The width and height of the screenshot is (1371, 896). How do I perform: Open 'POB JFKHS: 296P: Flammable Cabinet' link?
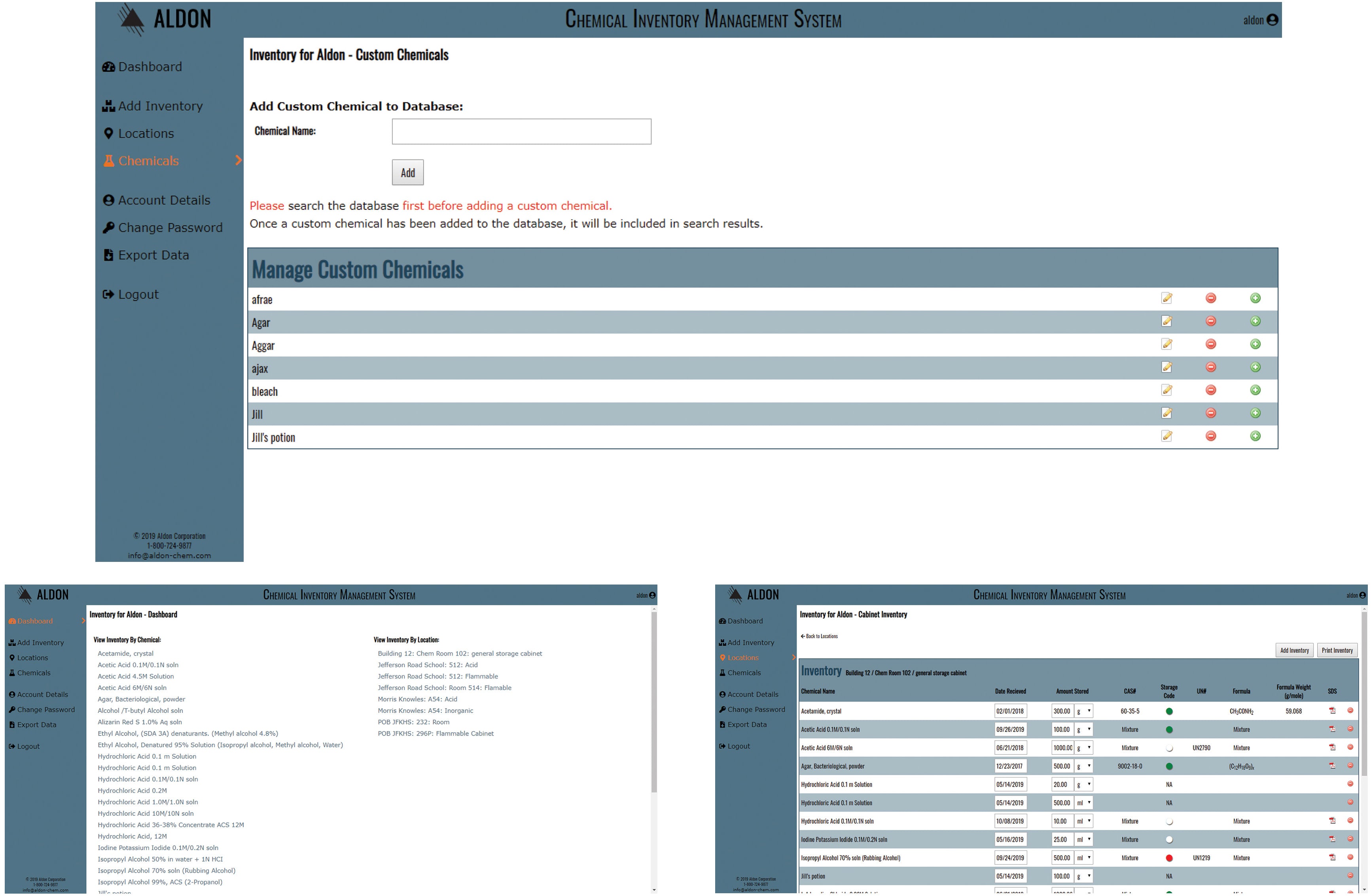tap(436, 733)
